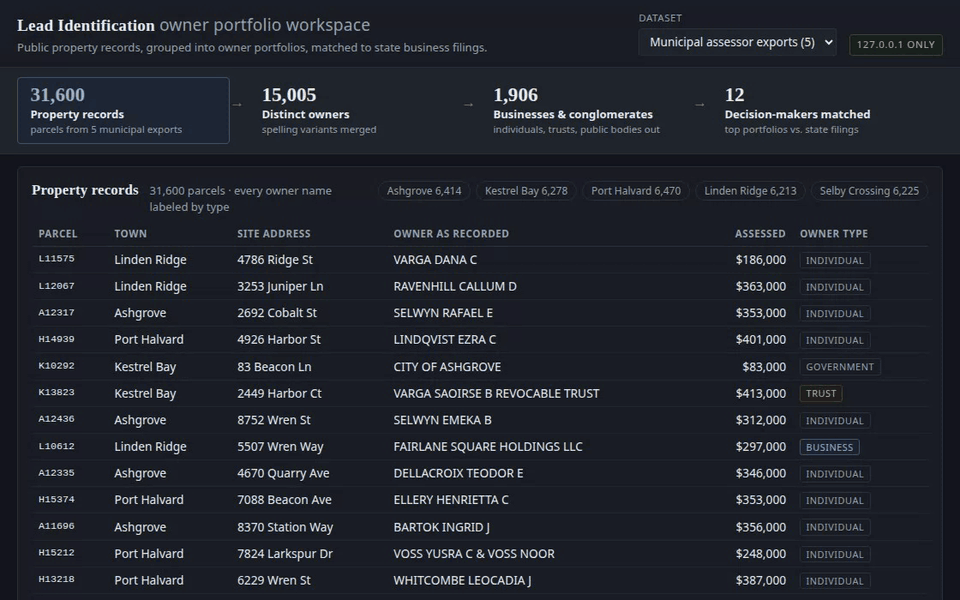
Task: Sort by the SITE ADDRESS column header
Action: pos(274,234)
